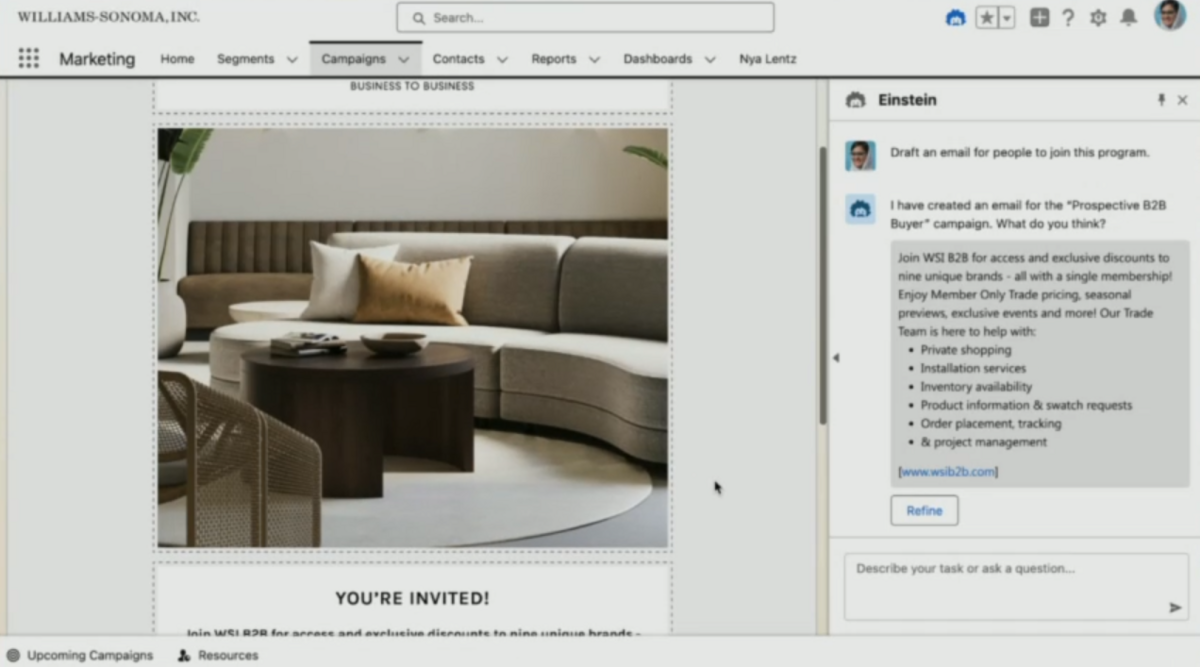Image resolution: width=1200 pixels, height=667 pixels.
Task: Click the 'I have created an email' reply
Action: 1028,214
